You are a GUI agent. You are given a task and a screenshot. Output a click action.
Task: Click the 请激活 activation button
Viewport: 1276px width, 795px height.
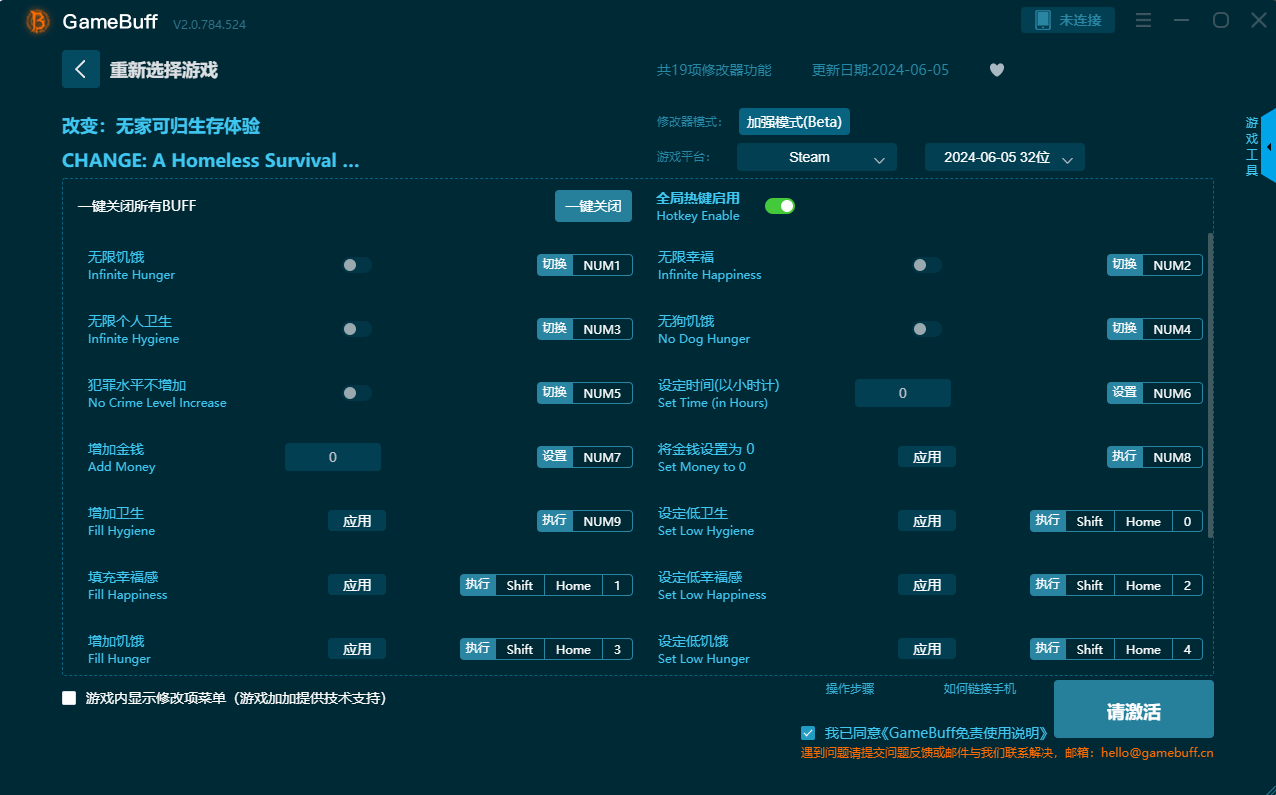1134,709
